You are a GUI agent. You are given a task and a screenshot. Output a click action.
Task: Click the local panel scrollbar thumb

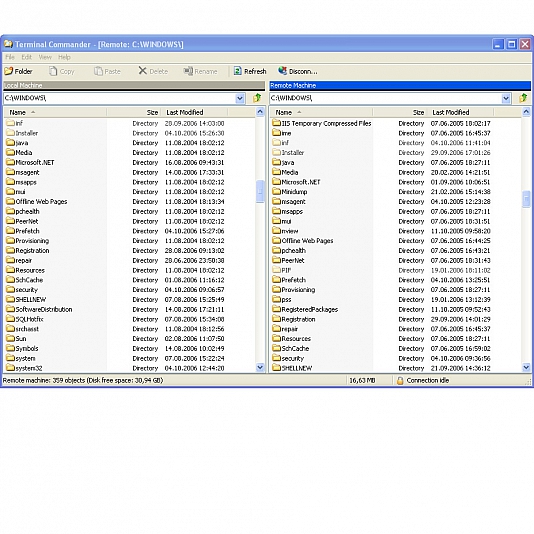pyautogui.click(x=260, y=191)
